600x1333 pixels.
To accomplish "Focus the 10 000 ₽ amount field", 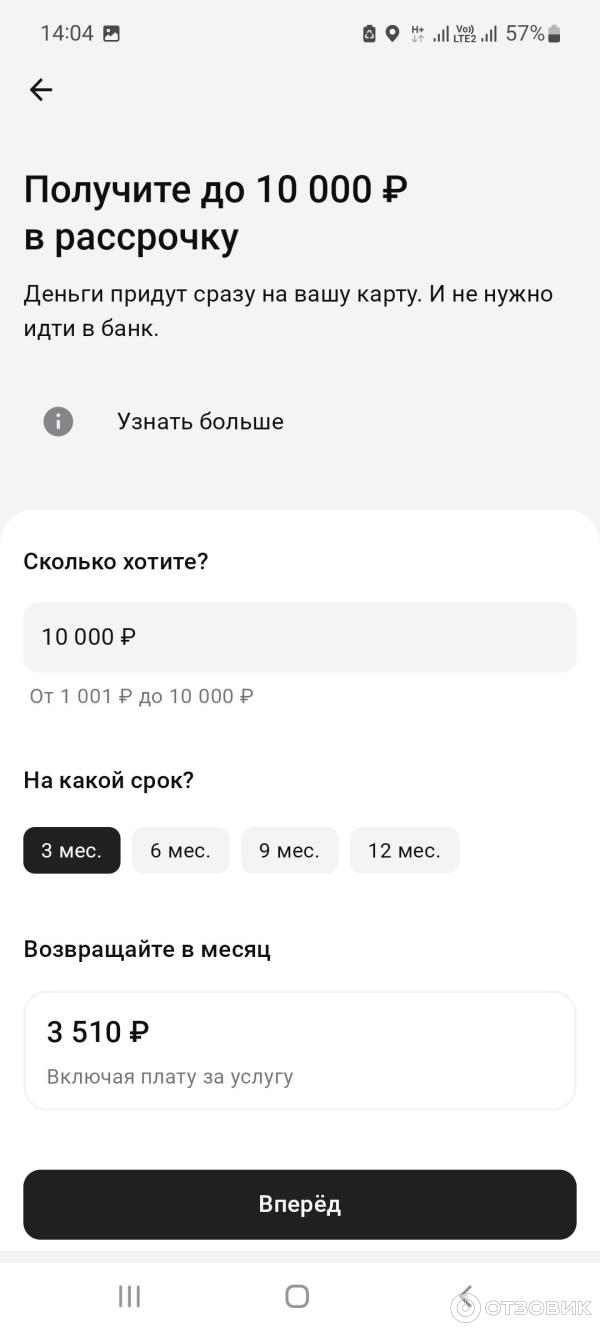I will point(300,637).
